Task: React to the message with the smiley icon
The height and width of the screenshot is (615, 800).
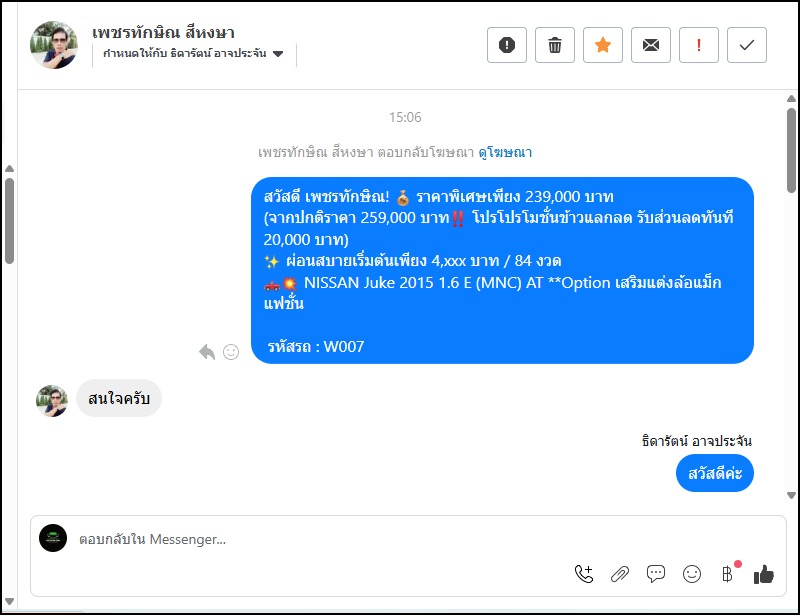Action: click(x=231, y=352)
